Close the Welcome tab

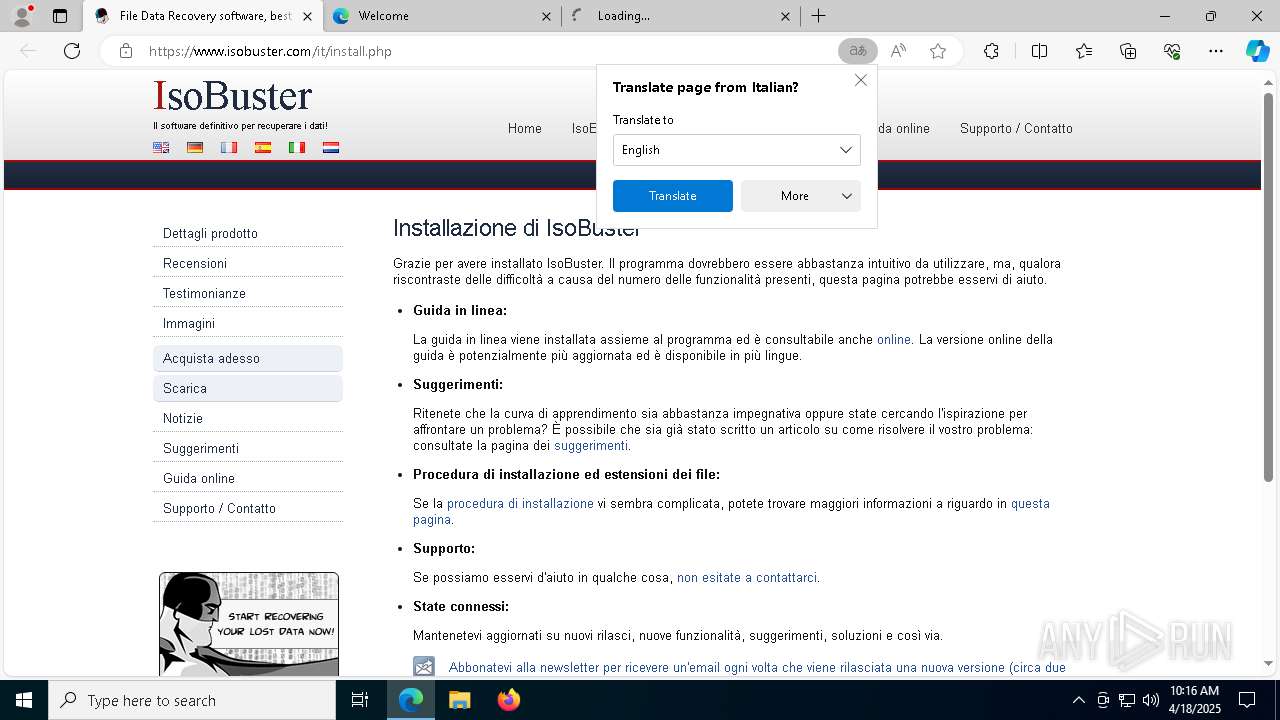click(546, 16)
